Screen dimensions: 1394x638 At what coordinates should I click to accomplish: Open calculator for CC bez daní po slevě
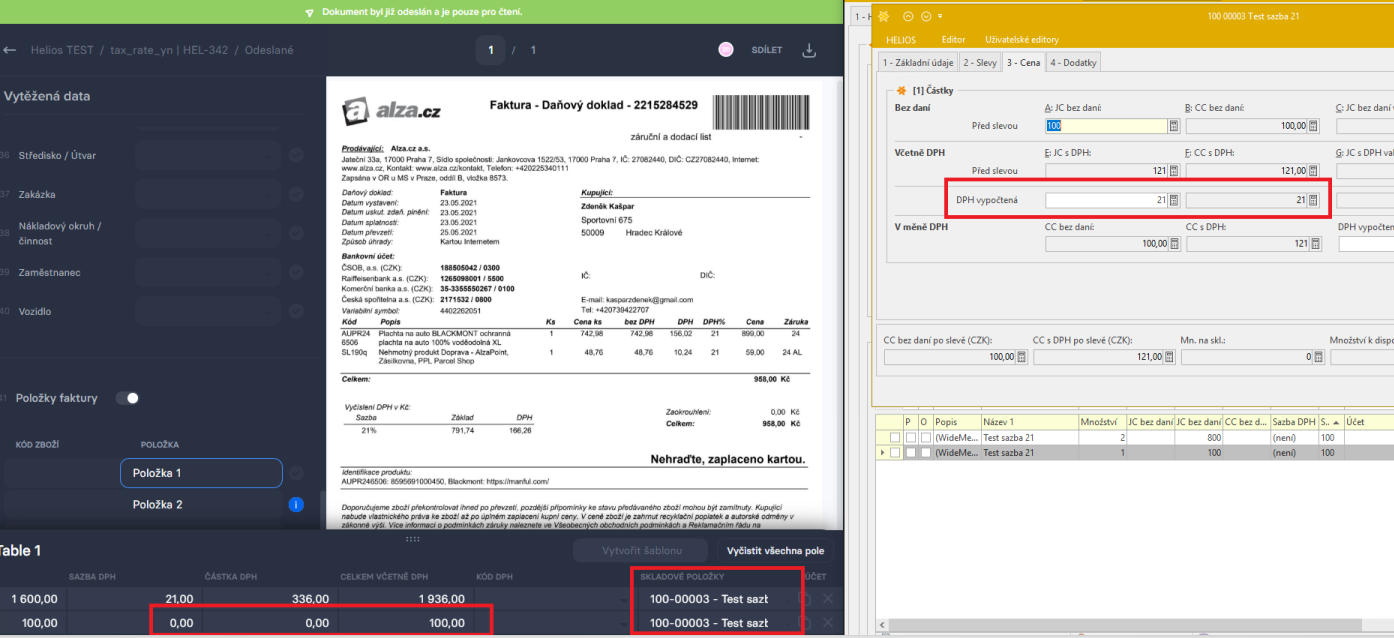(1021, 357)
